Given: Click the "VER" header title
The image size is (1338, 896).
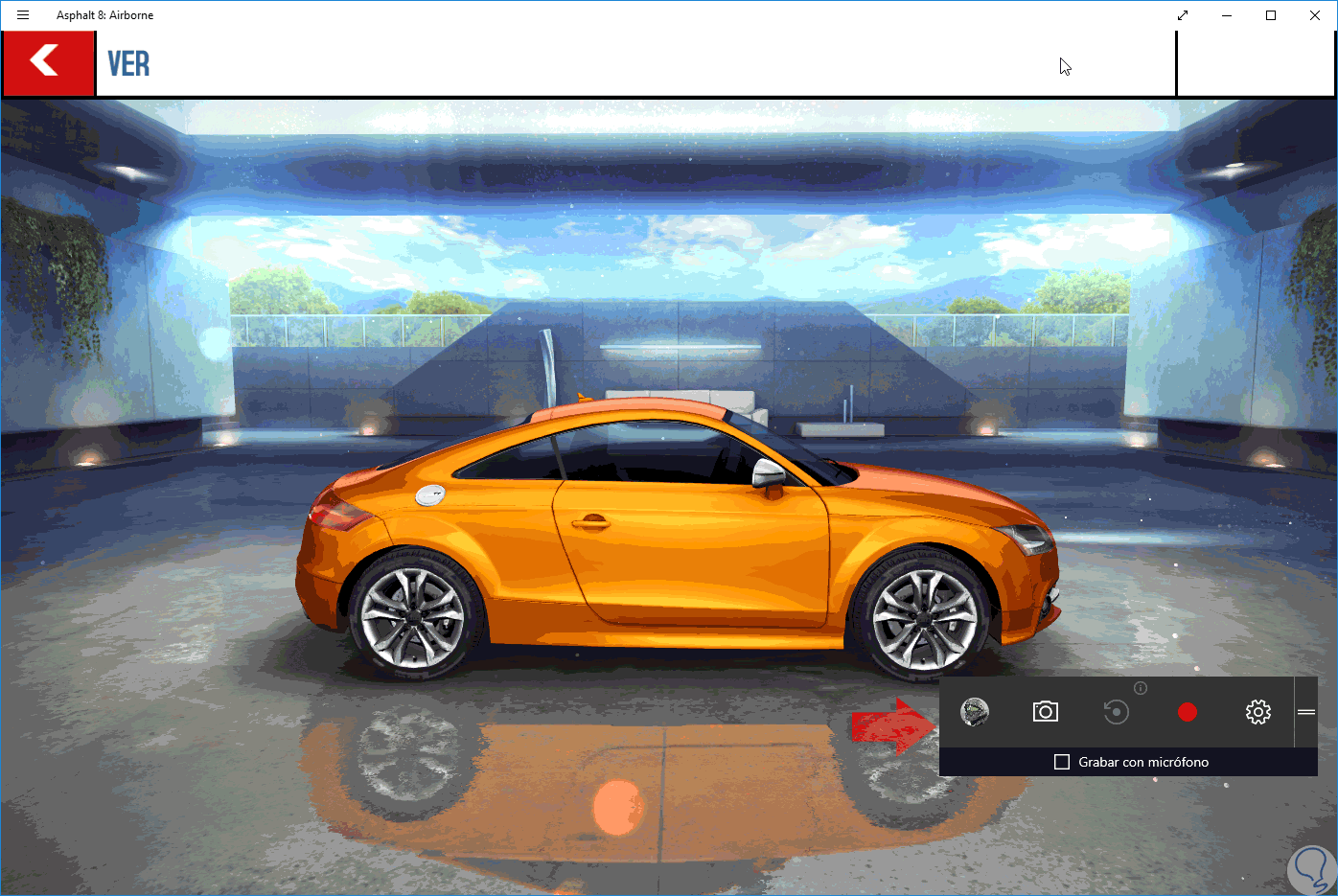Looking at the screenshot, I should (x=128, y=64).
